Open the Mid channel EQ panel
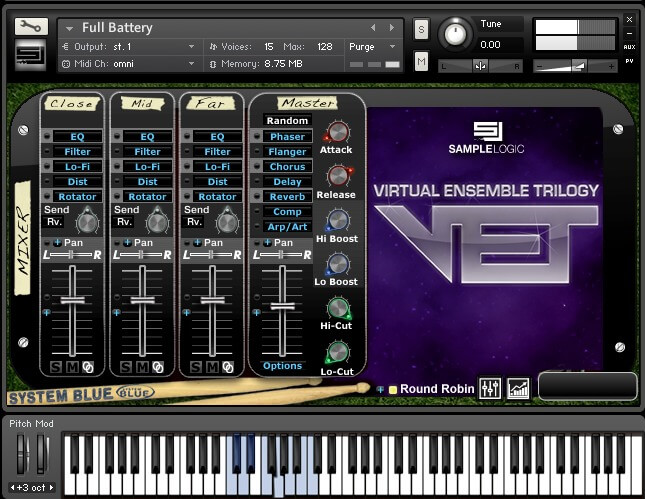 (x=147, y=137)
